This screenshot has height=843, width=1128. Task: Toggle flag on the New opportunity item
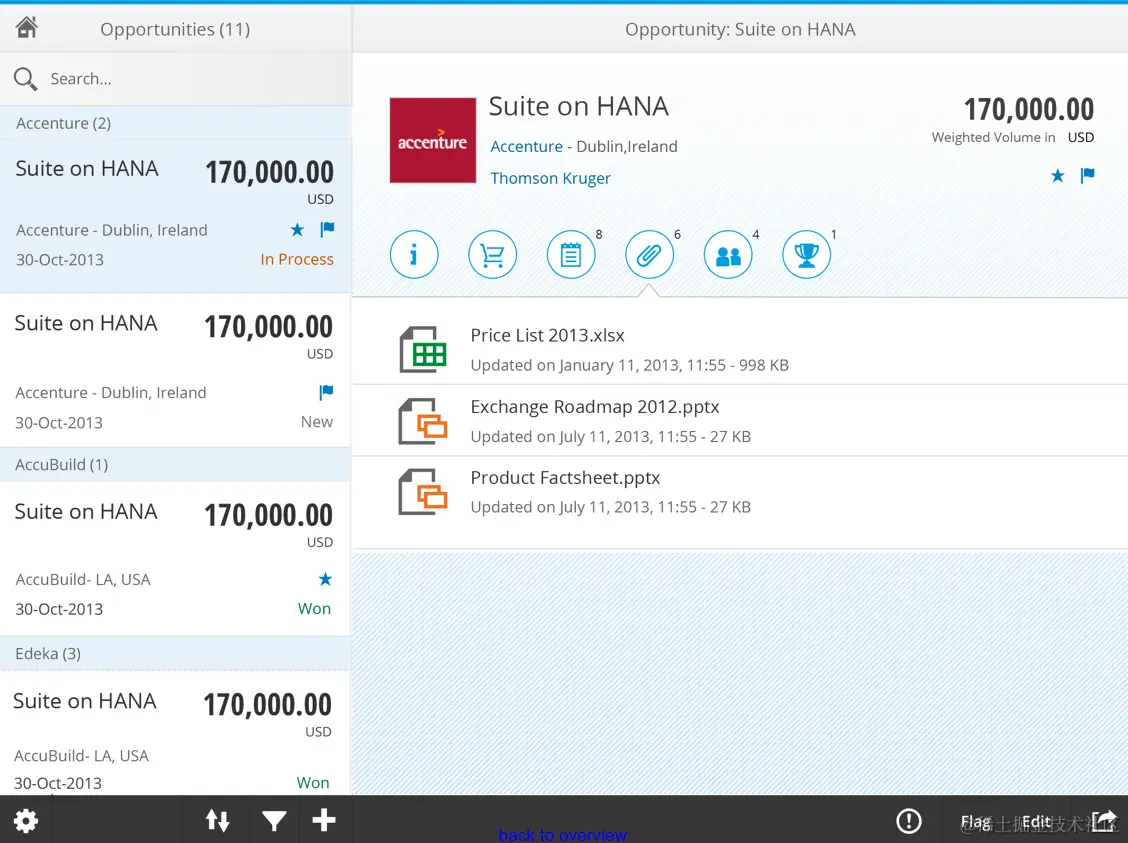pos(326,392)
